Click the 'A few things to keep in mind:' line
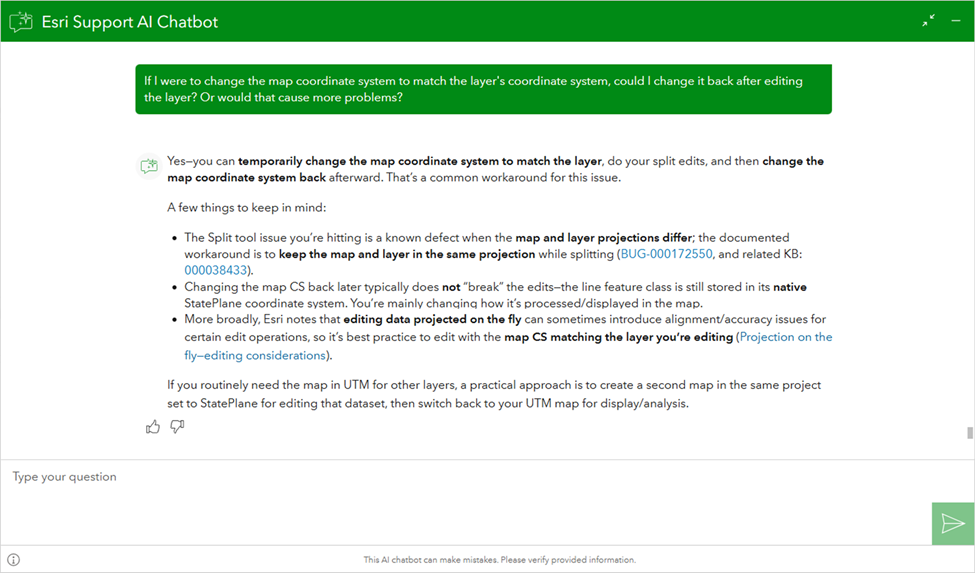 pyautogui.click(x=246, y=208)
